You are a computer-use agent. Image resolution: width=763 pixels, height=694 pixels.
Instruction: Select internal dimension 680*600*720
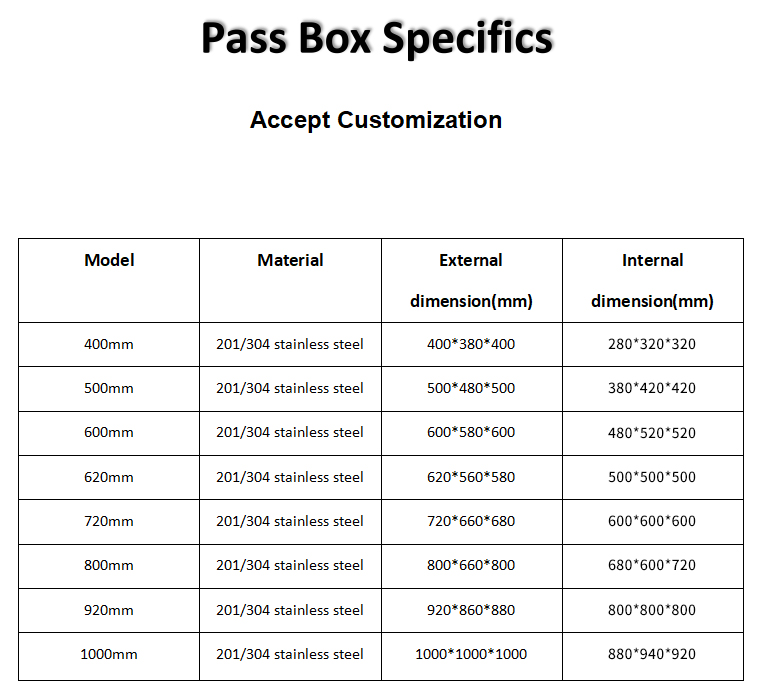(x=652, y=565)
